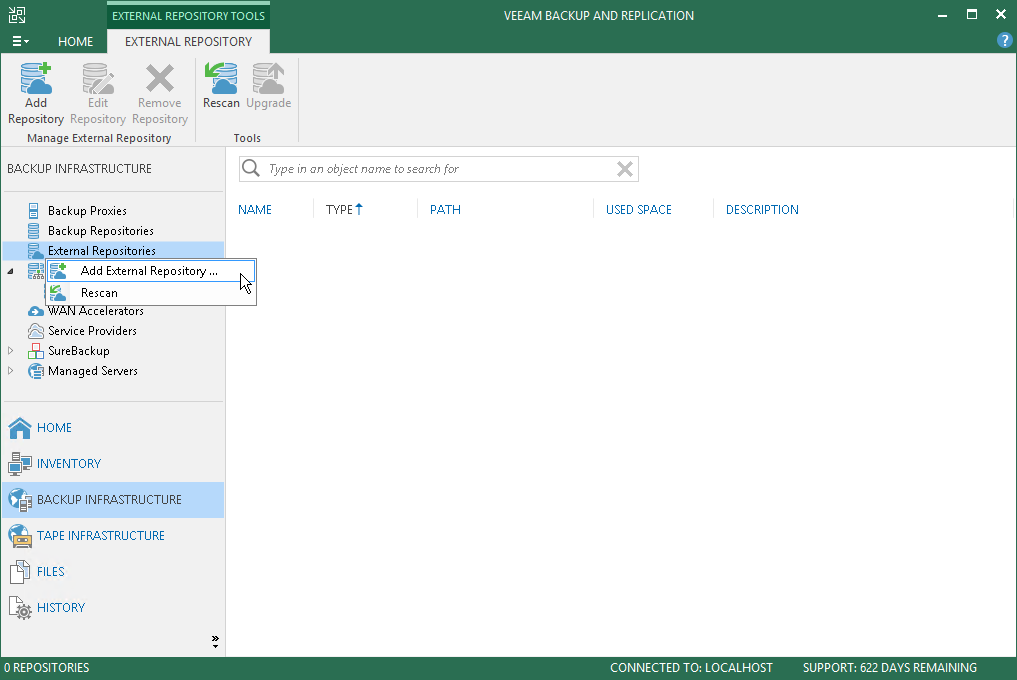The width and height of the screenshot is (1017, 680).
Task: Open the main hamburger menu
Action: pyautogui.click(x=21, y=42)
